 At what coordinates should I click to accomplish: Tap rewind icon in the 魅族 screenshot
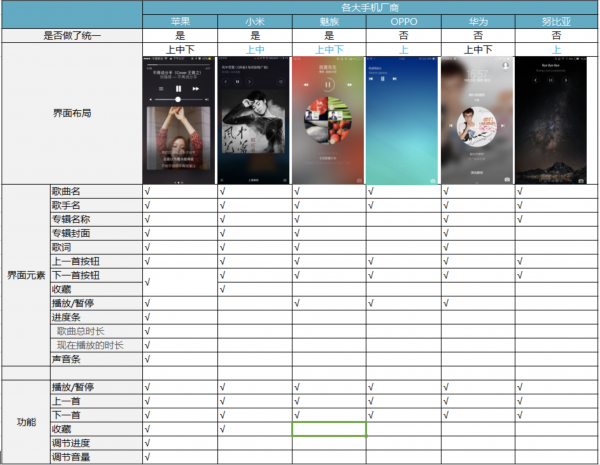tap(306, 85)
